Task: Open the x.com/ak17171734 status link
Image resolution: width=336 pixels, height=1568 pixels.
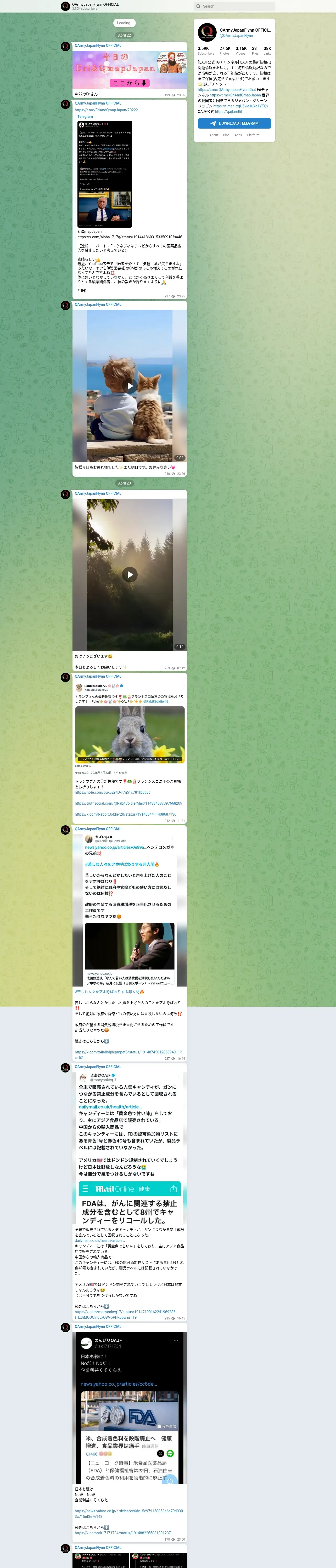Action: (122, 1533)
